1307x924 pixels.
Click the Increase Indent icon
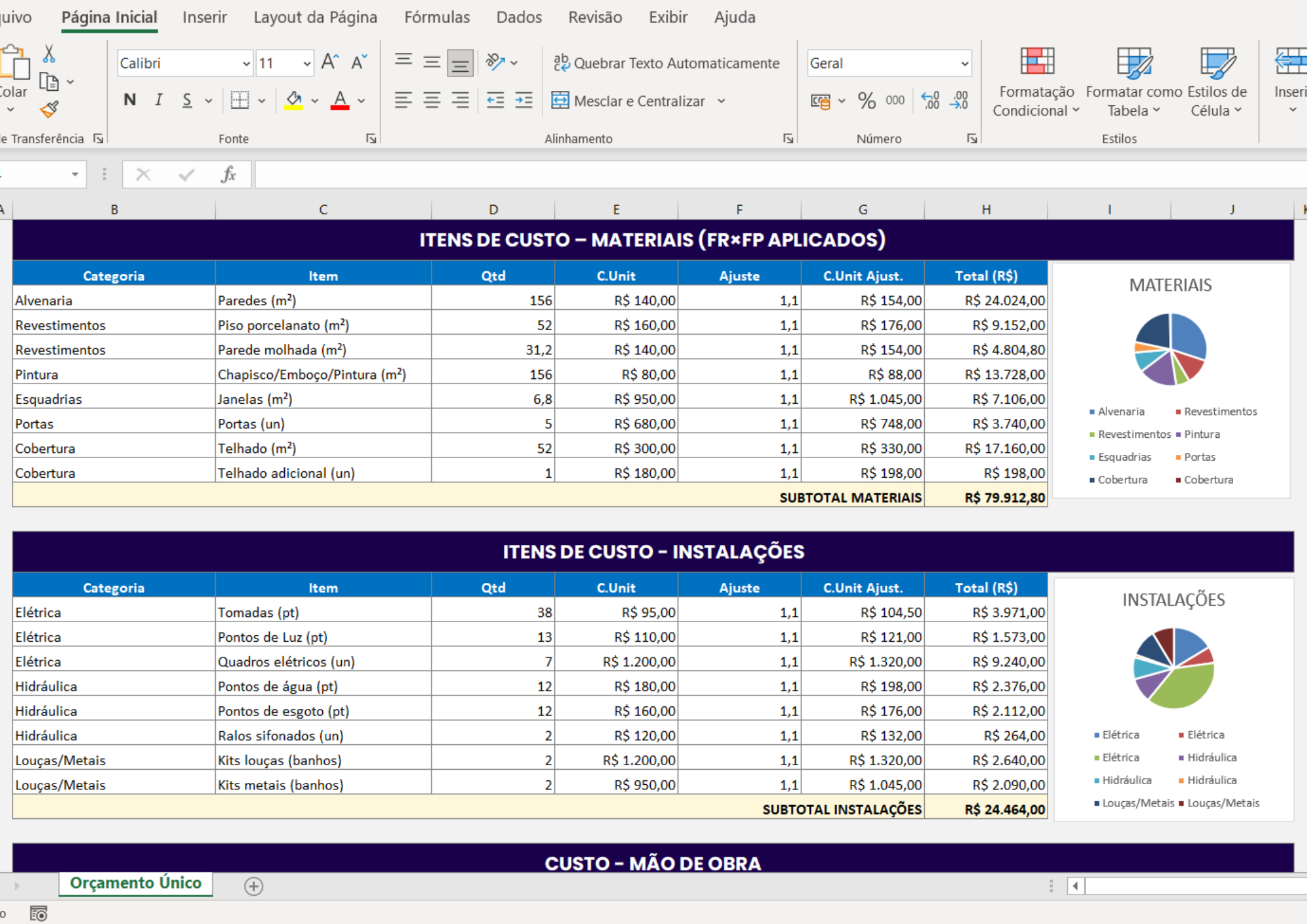click(524, 101)
